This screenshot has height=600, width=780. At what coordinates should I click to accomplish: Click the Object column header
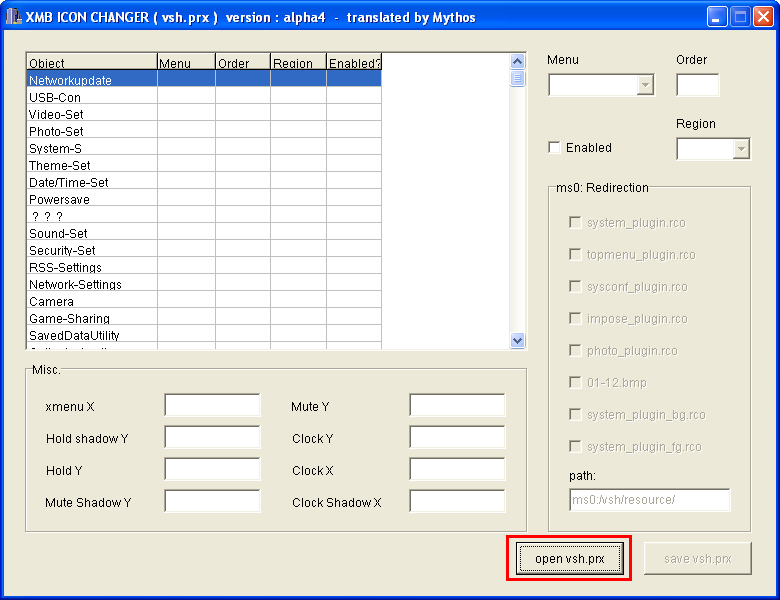pyautogui.click(x=92, y=61)
